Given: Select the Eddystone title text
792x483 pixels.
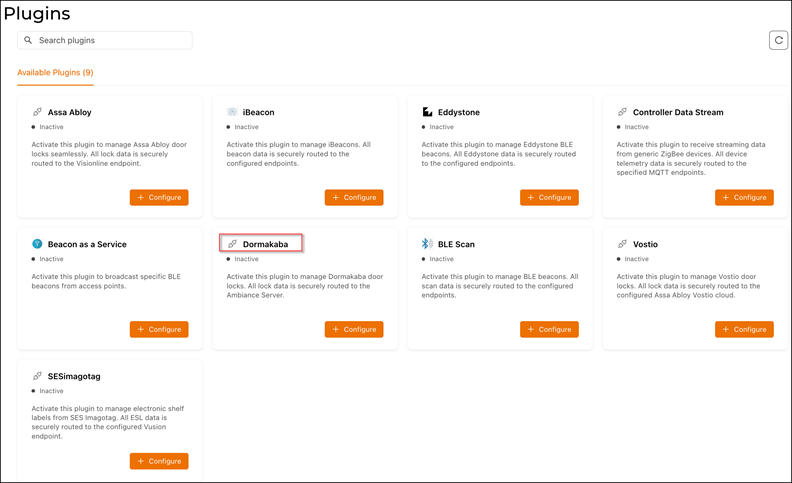Looking at the screenshot, I should click(459, 112).
